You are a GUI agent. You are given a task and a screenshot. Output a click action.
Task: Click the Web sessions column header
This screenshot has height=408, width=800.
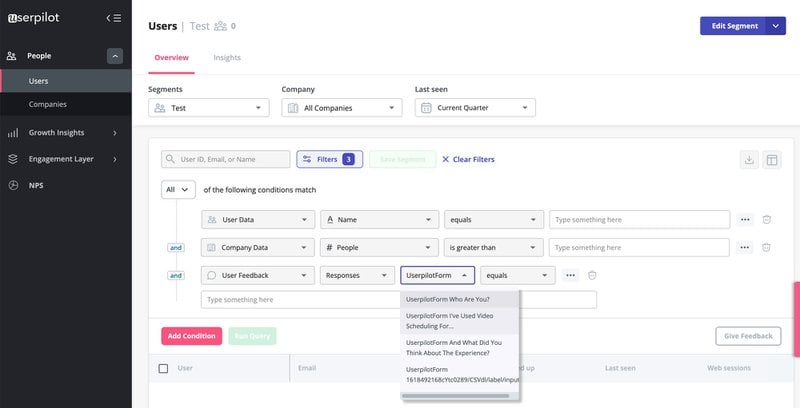tap(729, 368)
